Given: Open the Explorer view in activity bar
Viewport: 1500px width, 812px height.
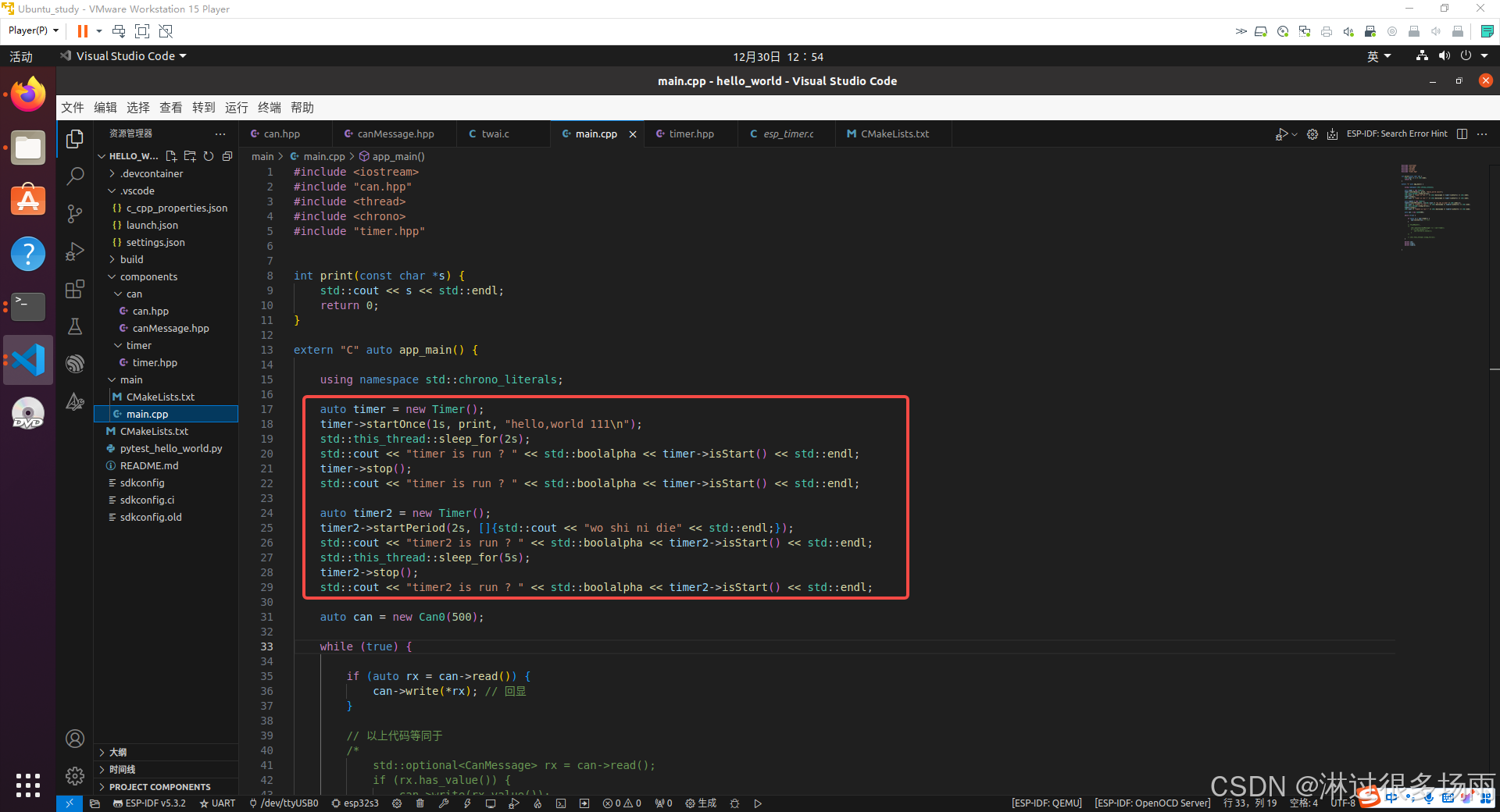Looking at the screenshot, I should pyautogui.click(x=75, y=139).
